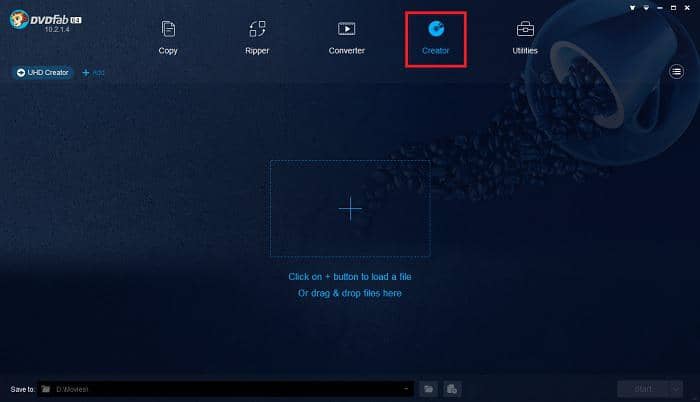700x402 pixels.
Task: Click the Start button
Action: click(x=643, y=389)
